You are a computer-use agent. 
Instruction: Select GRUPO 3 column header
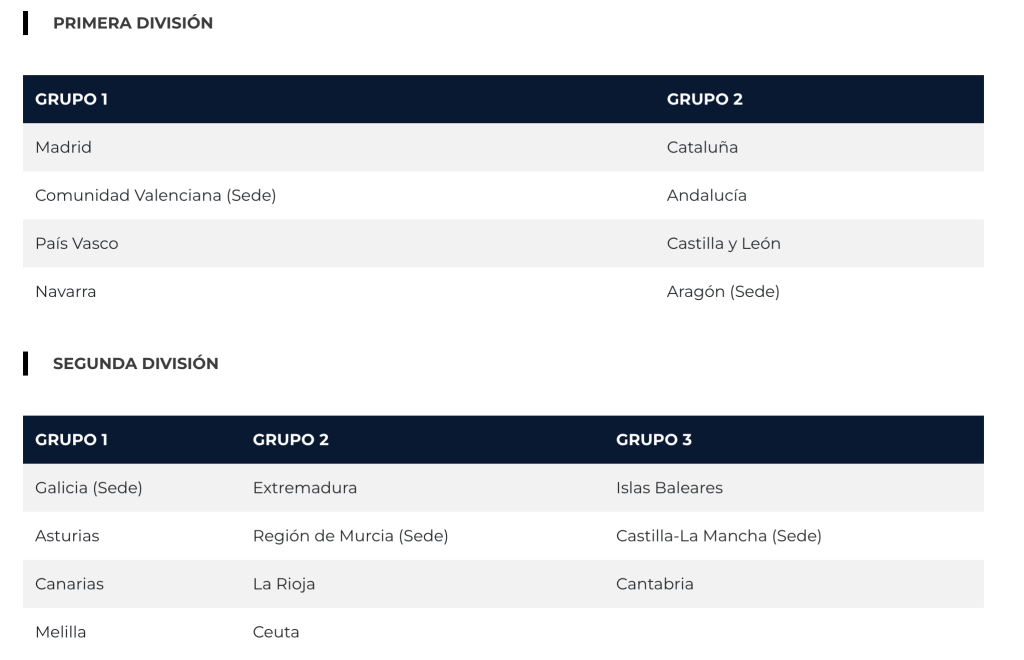[653, 439]
